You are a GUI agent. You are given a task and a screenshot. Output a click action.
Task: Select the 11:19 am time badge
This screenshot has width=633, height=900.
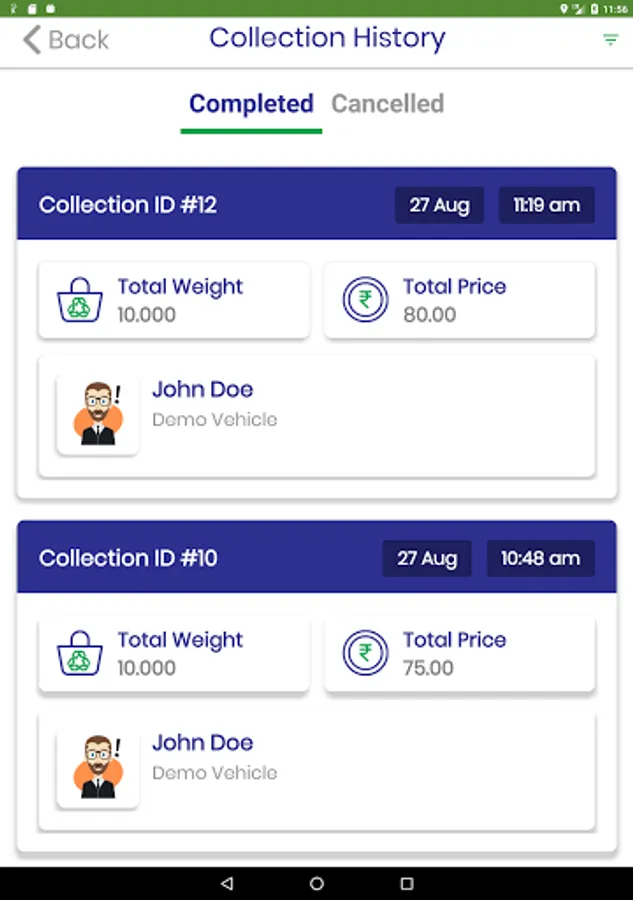[546, 205]
